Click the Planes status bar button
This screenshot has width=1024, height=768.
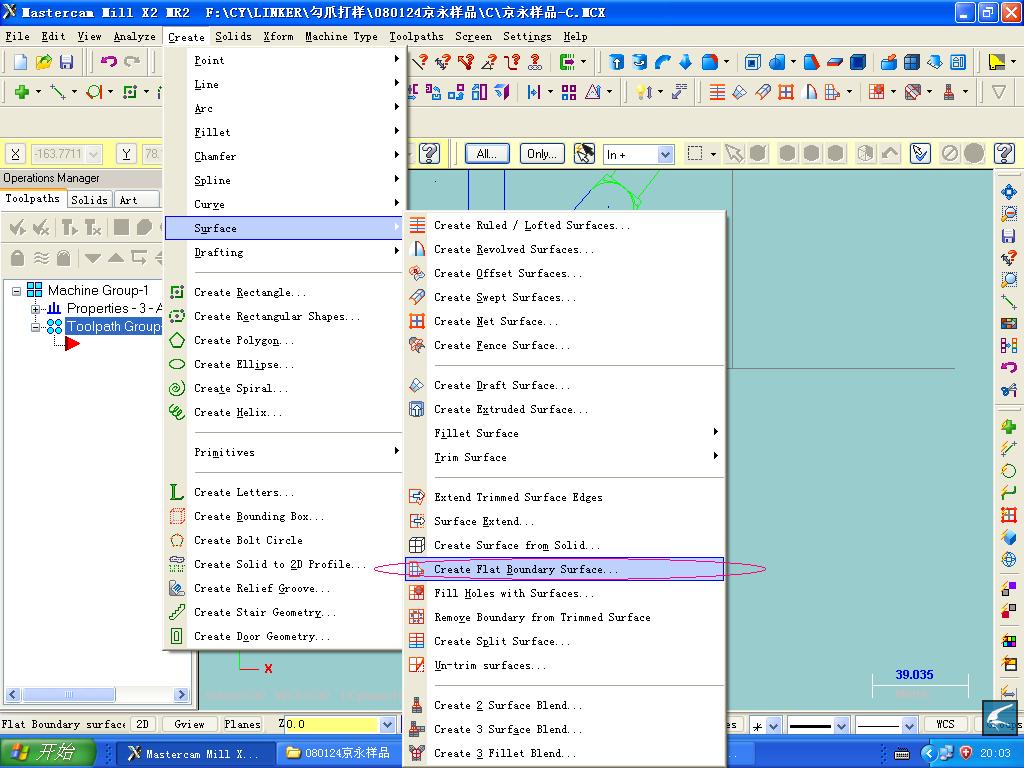point(242,724)
